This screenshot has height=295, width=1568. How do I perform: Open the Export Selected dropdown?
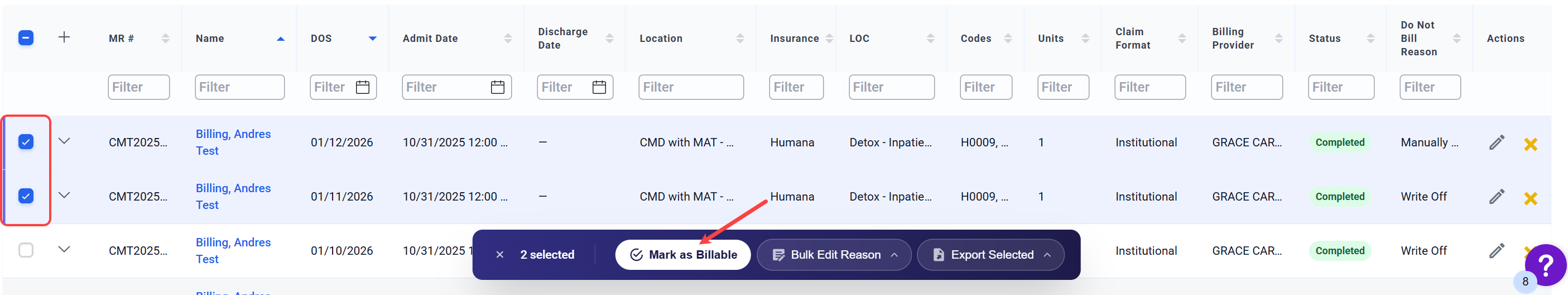pyautogui.click(x=990, y=255)
